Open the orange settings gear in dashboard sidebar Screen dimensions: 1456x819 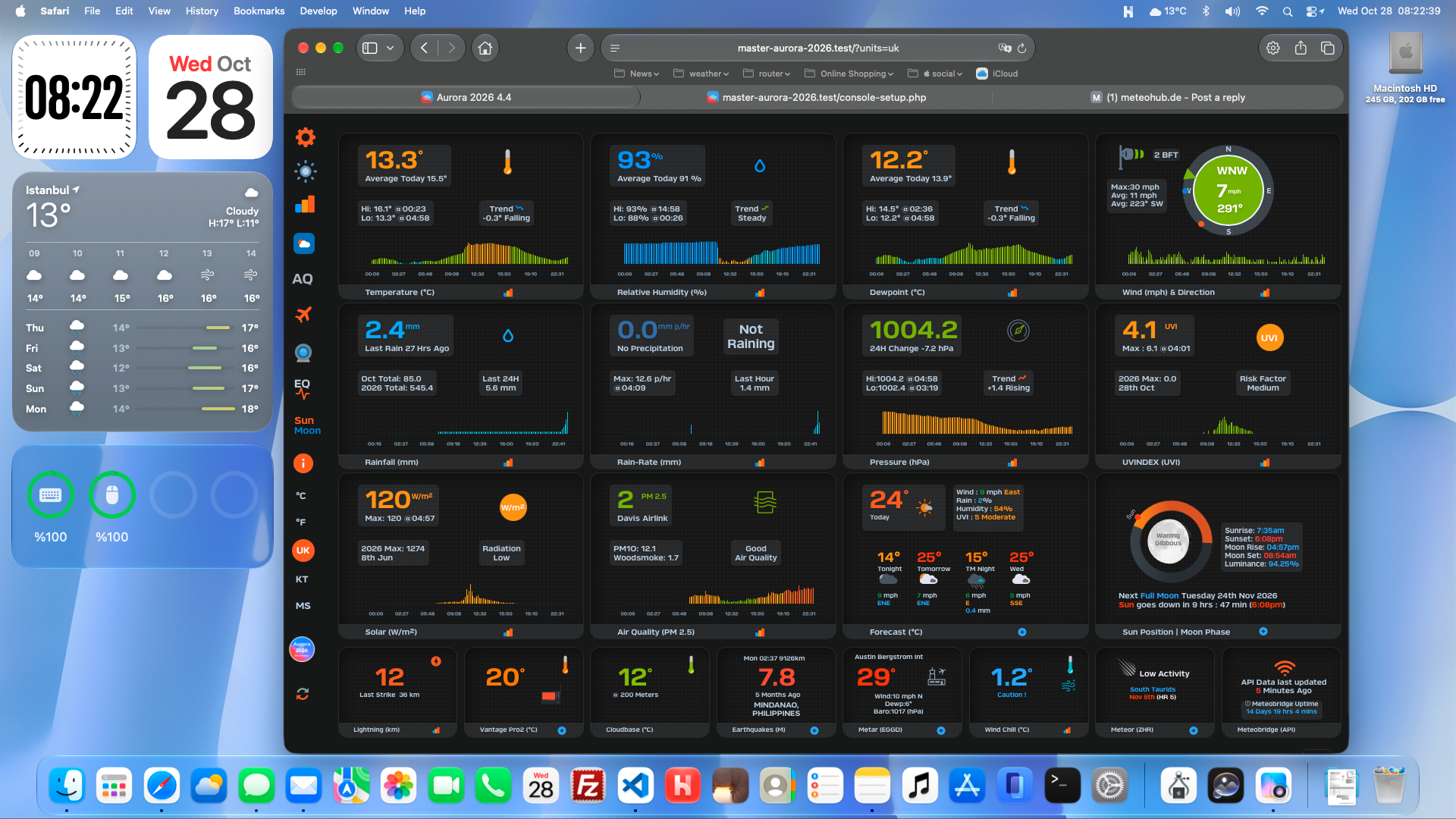coord(305,137)
